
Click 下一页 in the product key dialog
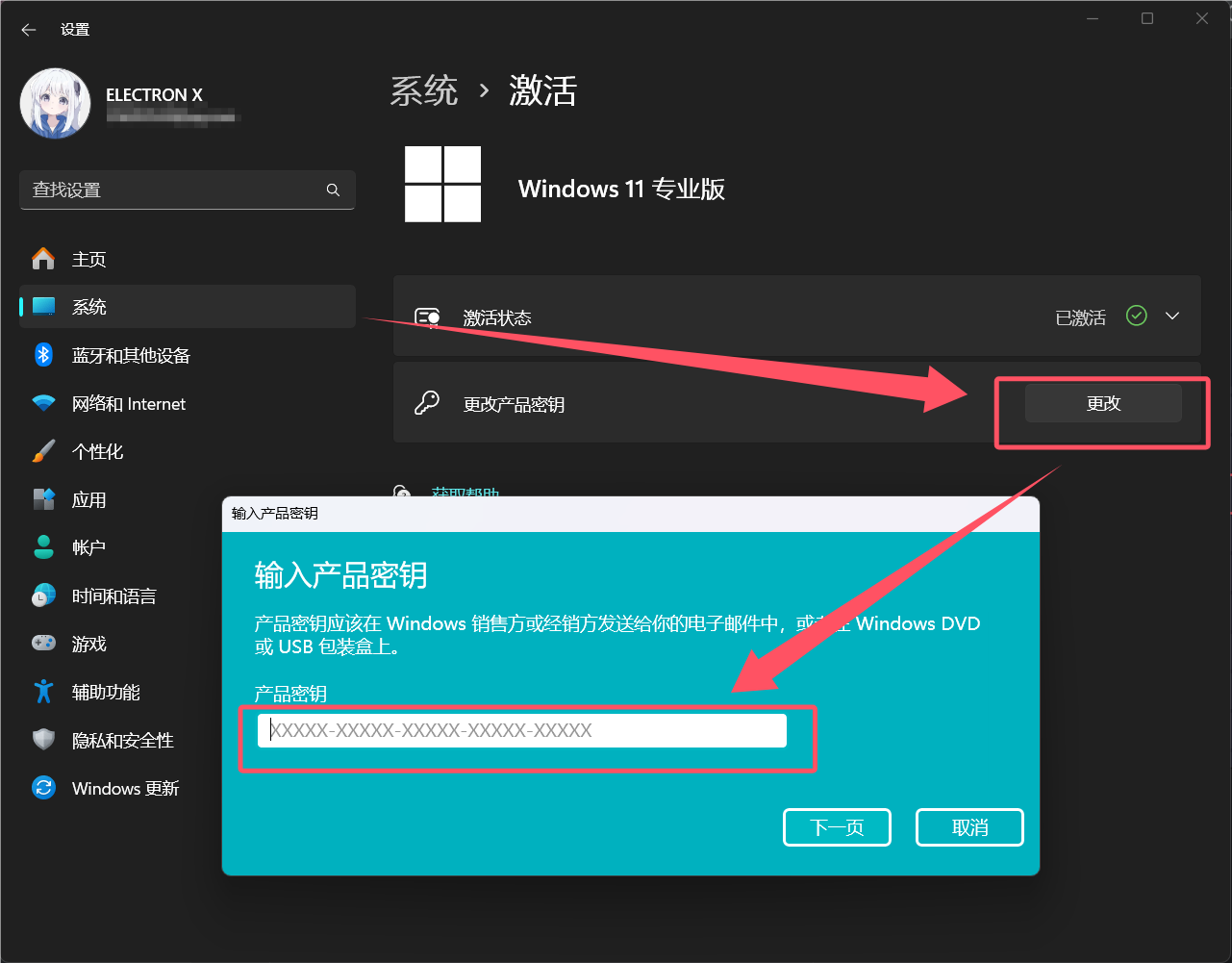tap(837, 827)
